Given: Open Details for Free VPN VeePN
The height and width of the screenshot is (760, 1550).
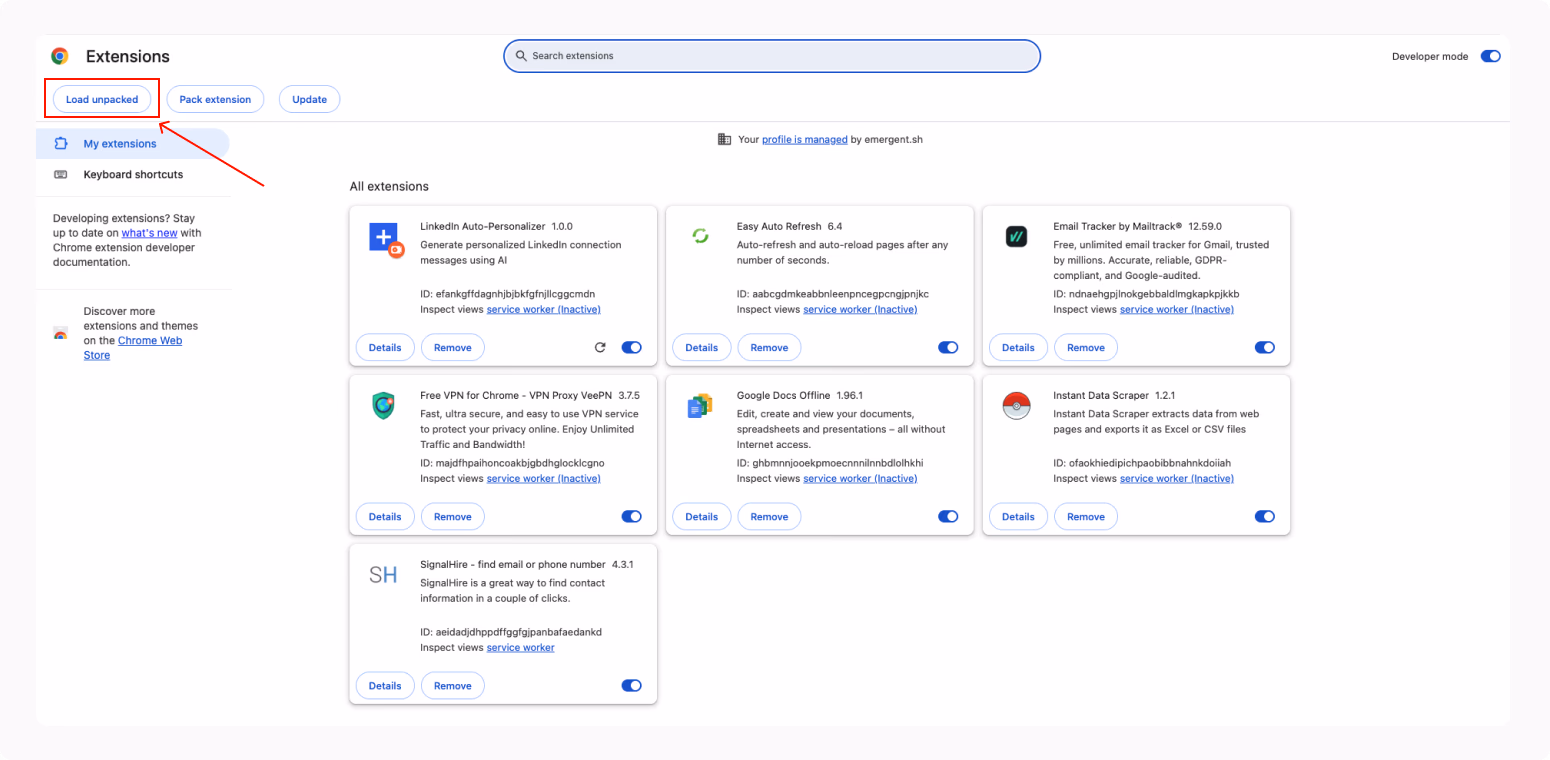Looking at the screenshot, I should (x=385, y=516).
